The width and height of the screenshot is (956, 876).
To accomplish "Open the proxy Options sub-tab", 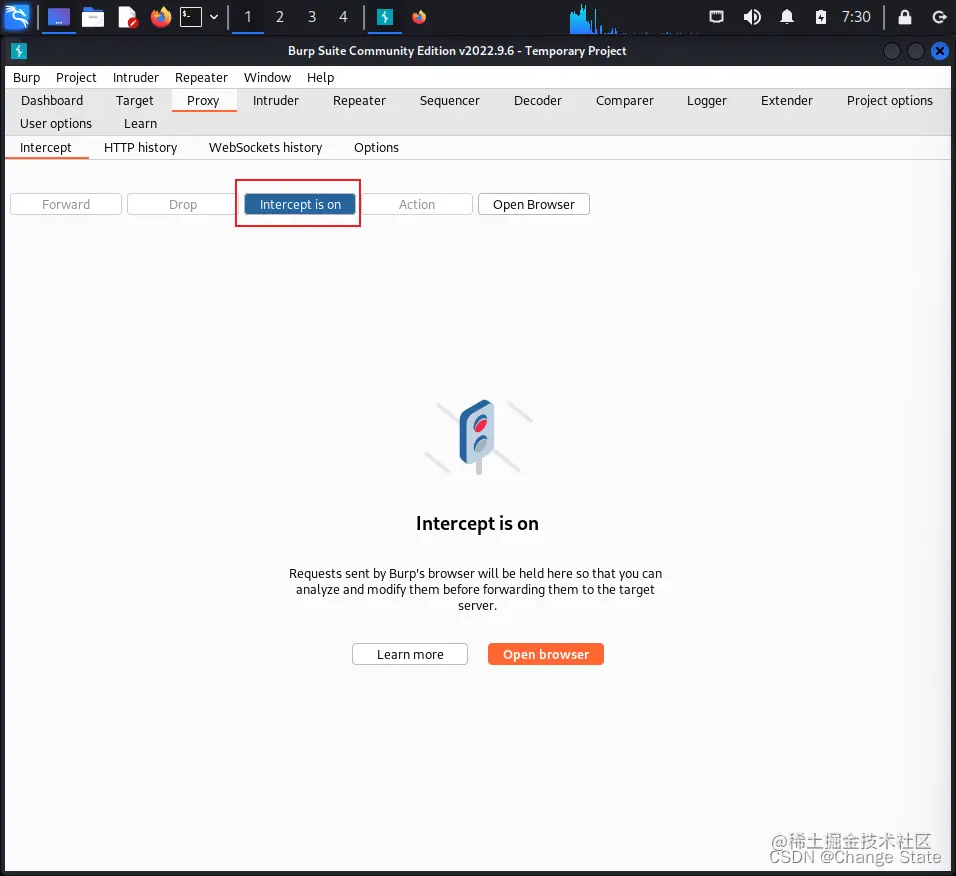I will [376, 148].
